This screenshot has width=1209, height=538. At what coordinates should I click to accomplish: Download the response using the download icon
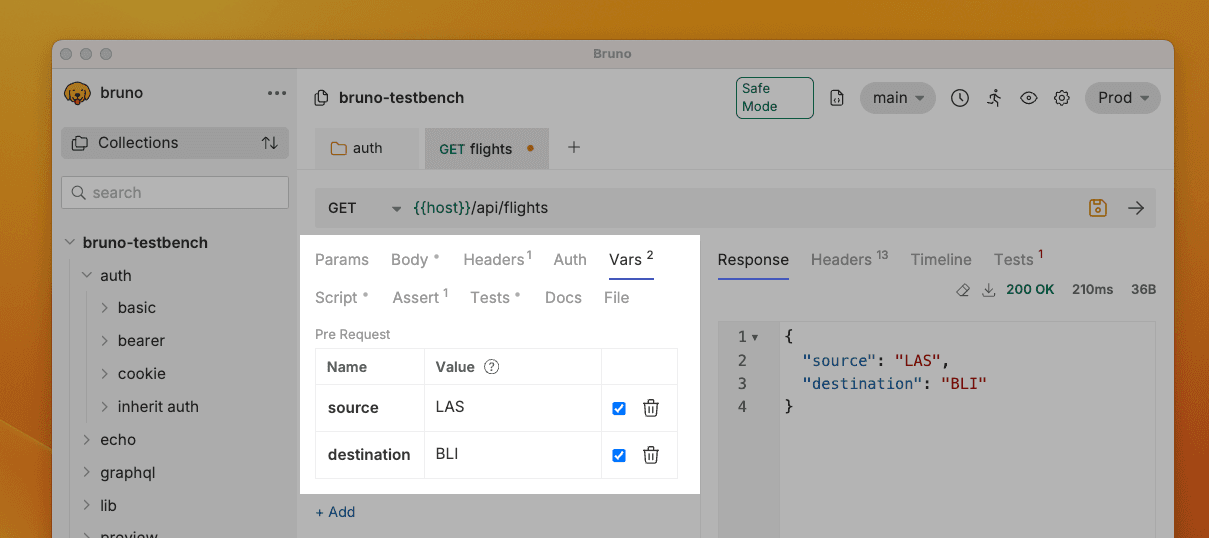point(989,290)
